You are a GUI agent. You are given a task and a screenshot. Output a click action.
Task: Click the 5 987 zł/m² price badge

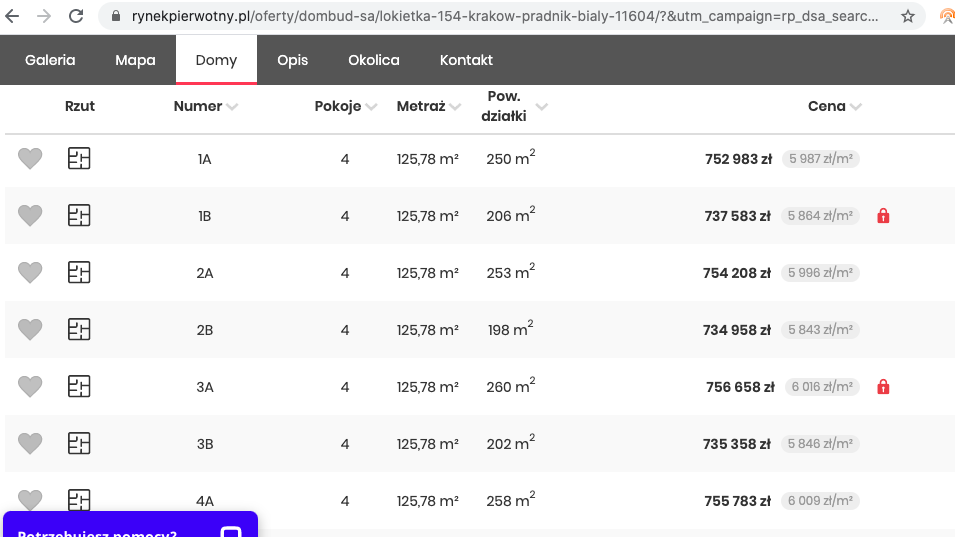click(820, 159)
